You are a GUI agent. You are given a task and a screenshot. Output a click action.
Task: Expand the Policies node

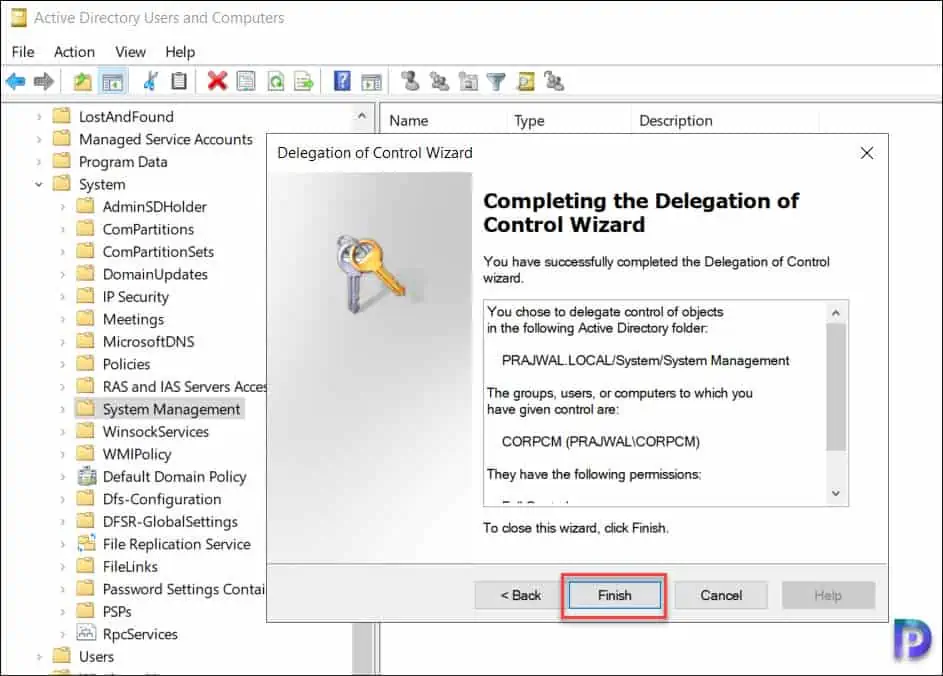63,364
